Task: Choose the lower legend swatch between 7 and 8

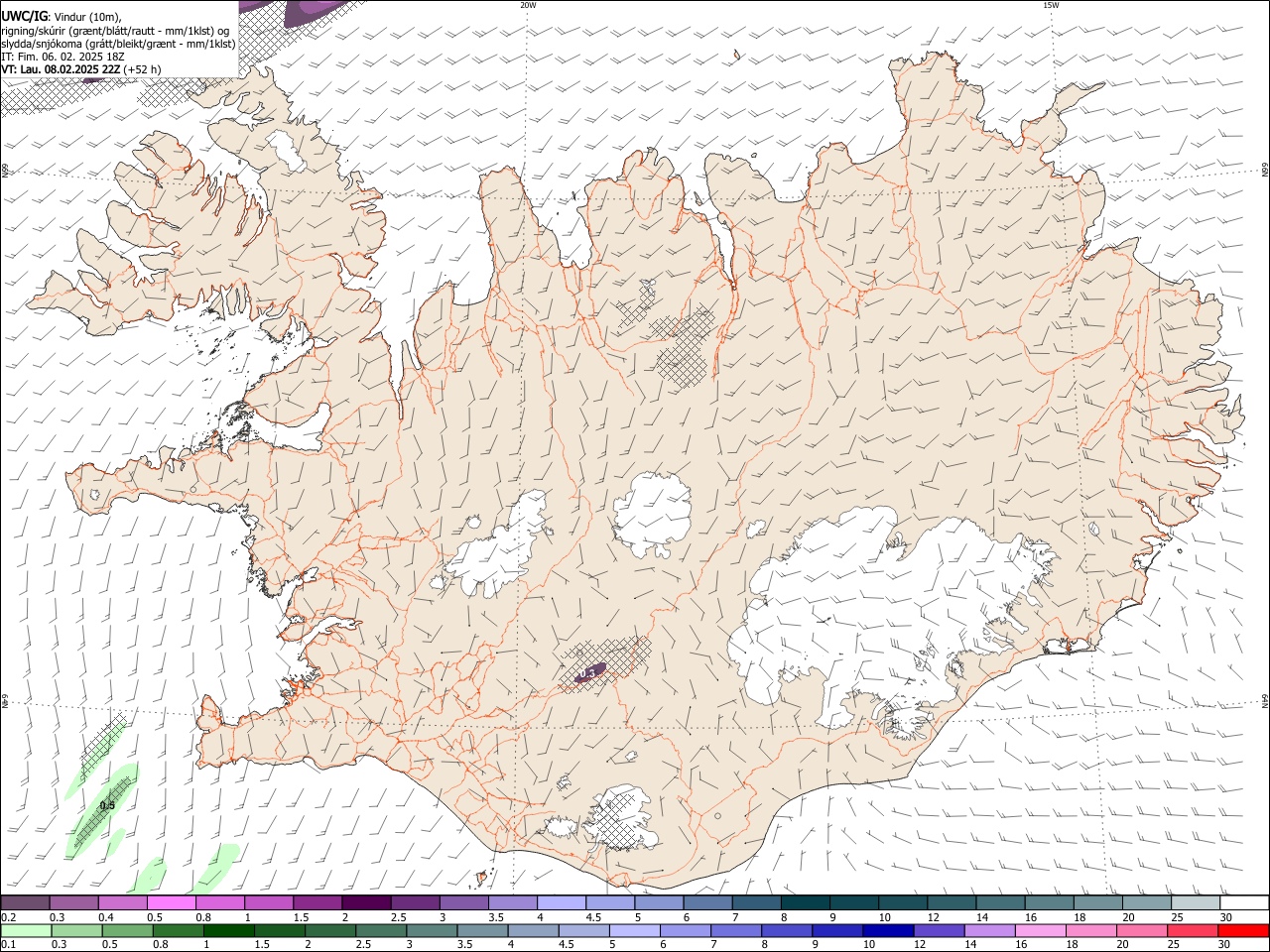Action: coord(737,930)
